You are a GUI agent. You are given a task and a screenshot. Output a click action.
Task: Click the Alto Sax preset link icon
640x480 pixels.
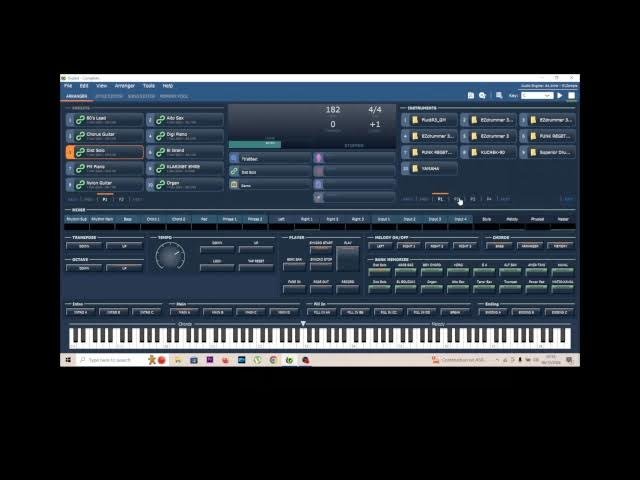pos(159,119)
